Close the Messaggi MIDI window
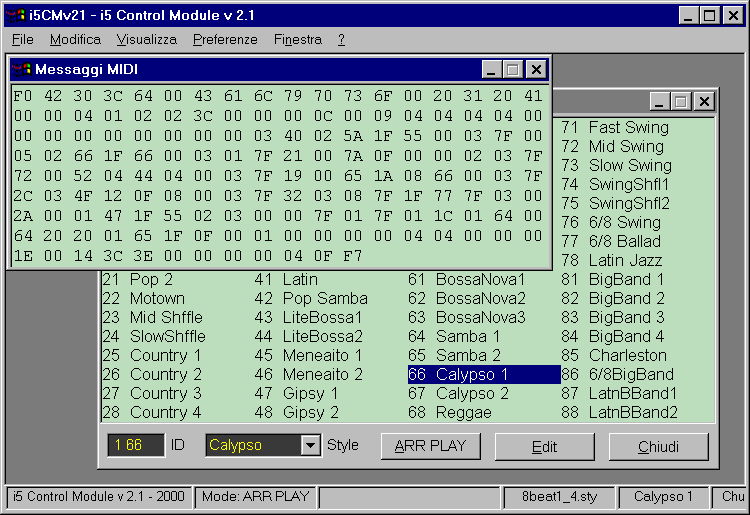This screenshot has width=750, height=515. 537,69
